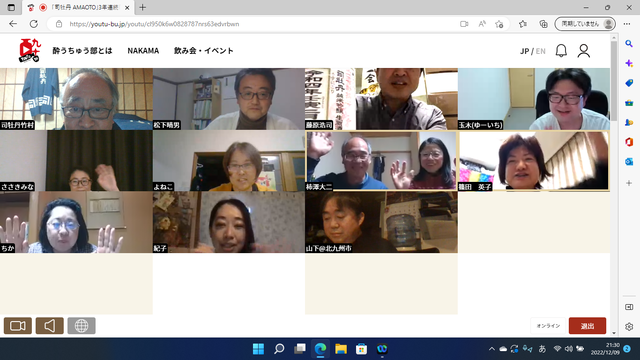Select video tile of ささきみな
The width and height of the screenshot is (640, 360).
point(76,161)
